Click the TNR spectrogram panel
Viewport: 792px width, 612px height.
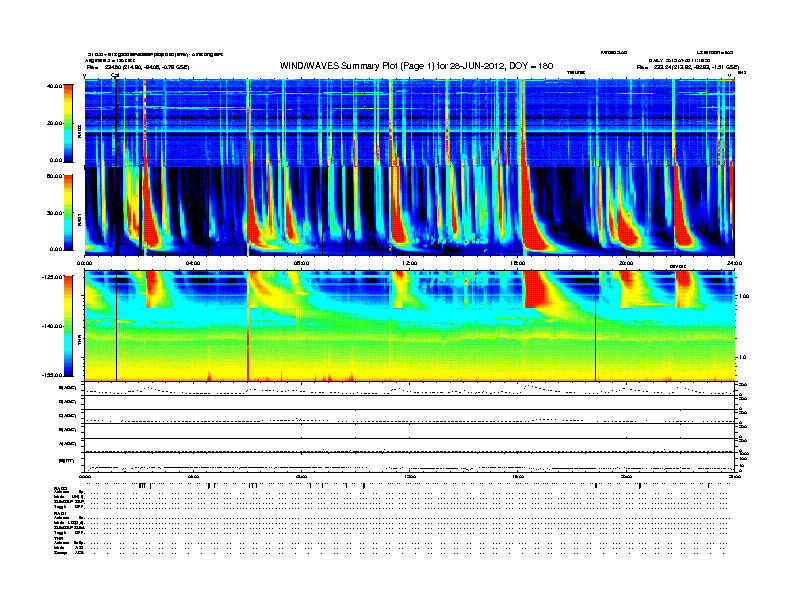pos(409,326)
